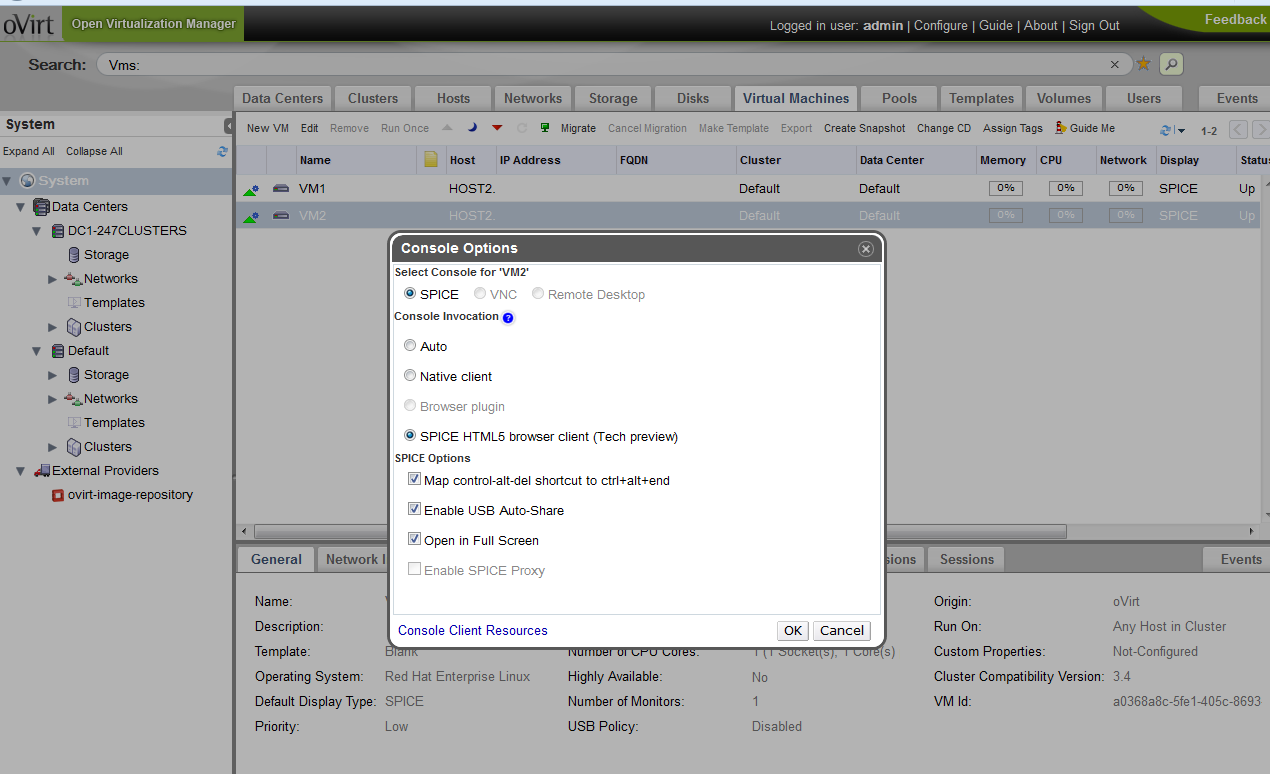
Task: Click the green console monitor icon
Action: [x=545, y=128]
